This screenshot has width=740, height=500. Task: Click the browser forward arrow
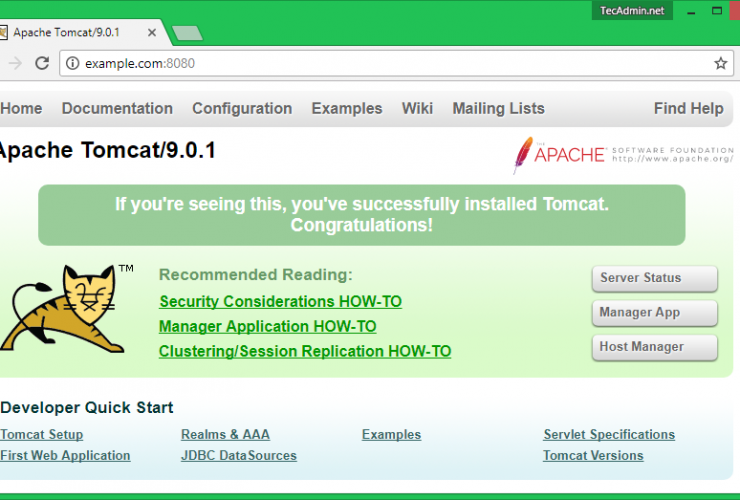pyautogui.click(x=14, y=63)
